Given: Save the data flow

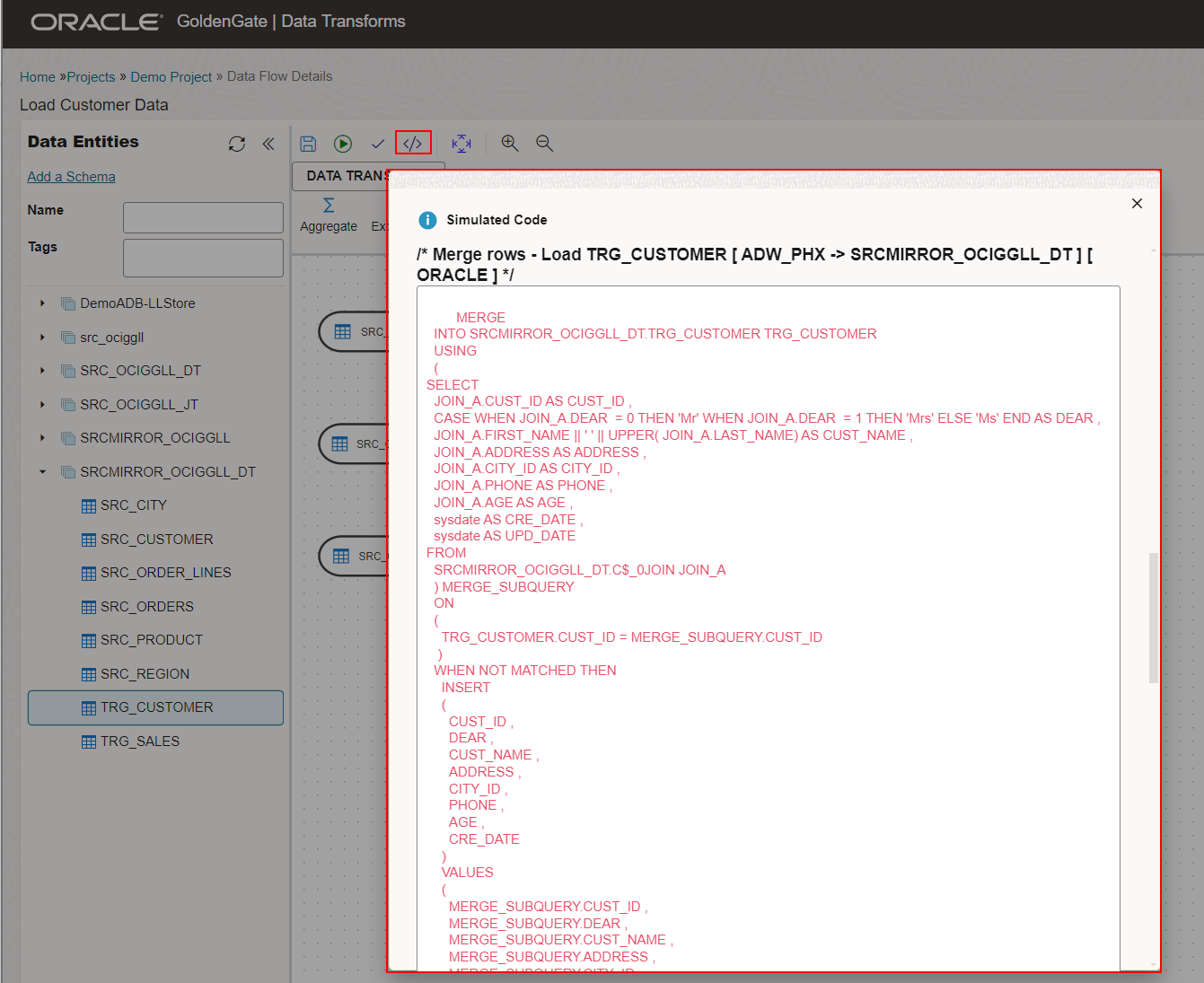Looking at the screenshot, I should (308, 143).
